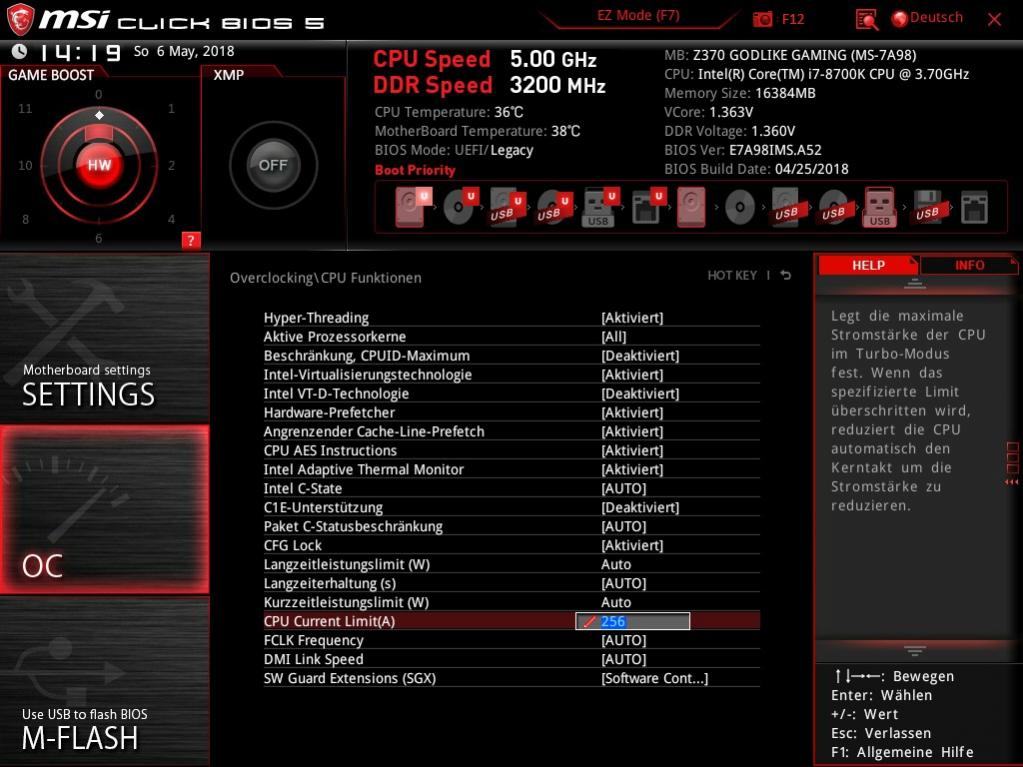Select the legacy USB hard disk boot icon
The width and height of the screenshot is (1023, 767).
[787, 207]
